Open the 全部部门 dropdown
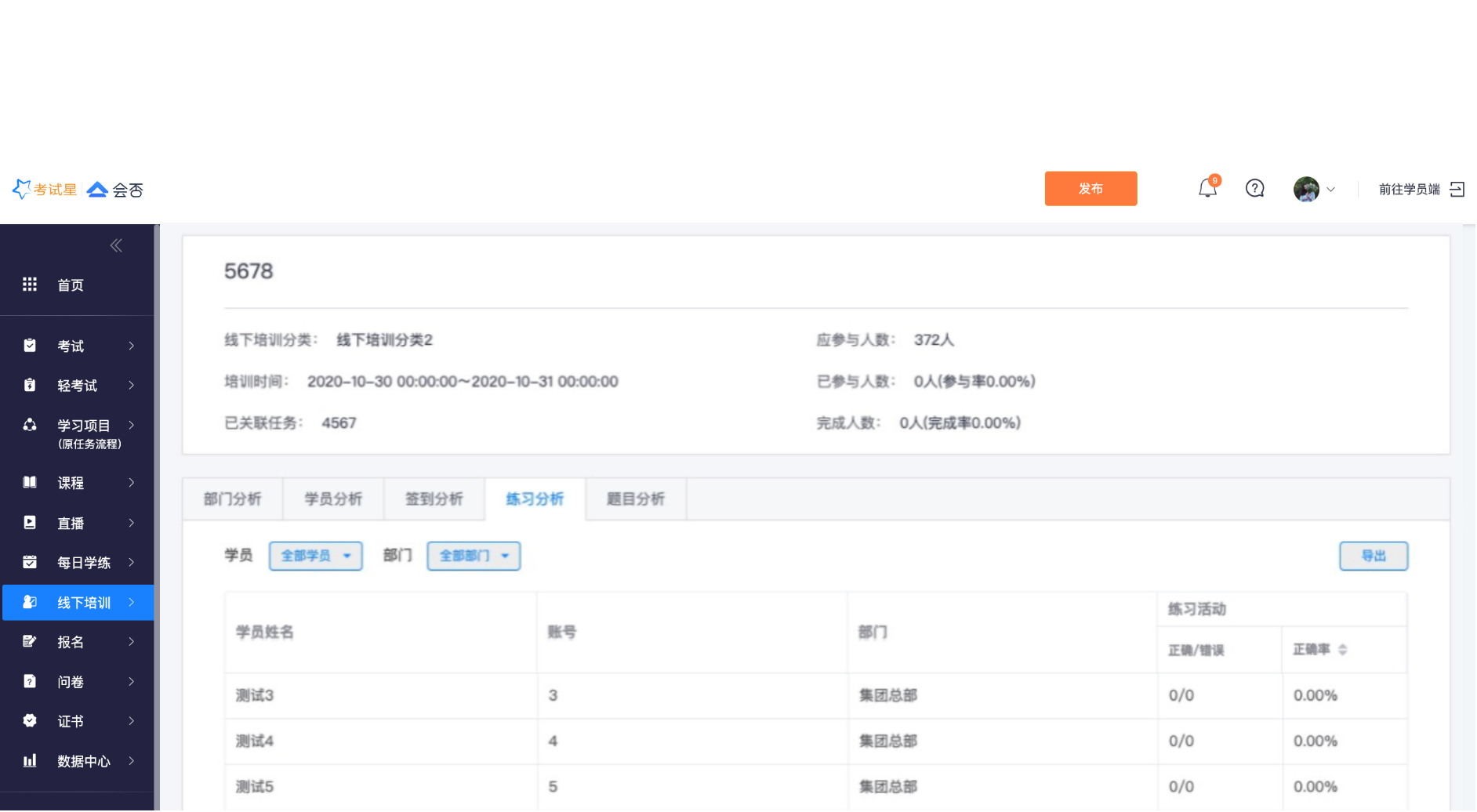This screenshot has height=812, width=1477. pos(474,556)
